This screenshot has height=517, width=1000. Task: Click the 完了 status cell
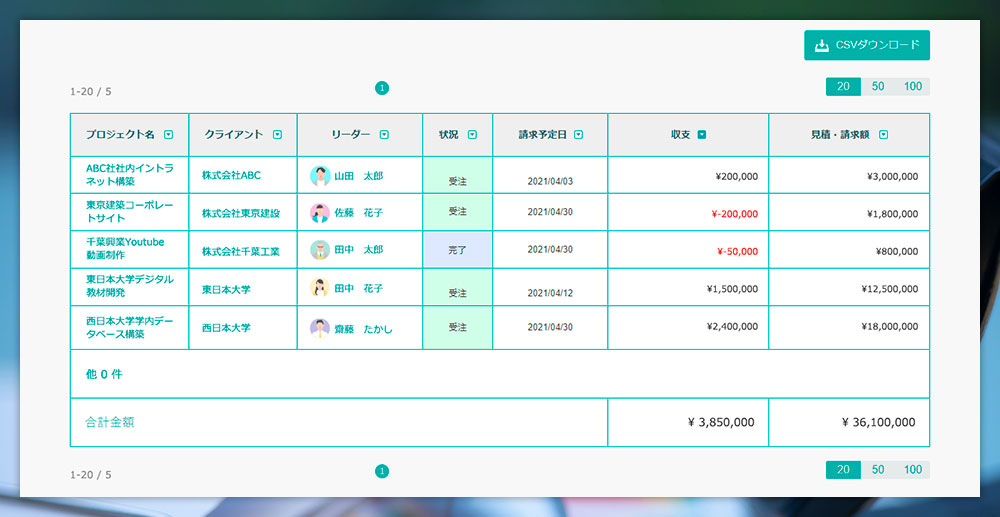[x=457, y=250]
